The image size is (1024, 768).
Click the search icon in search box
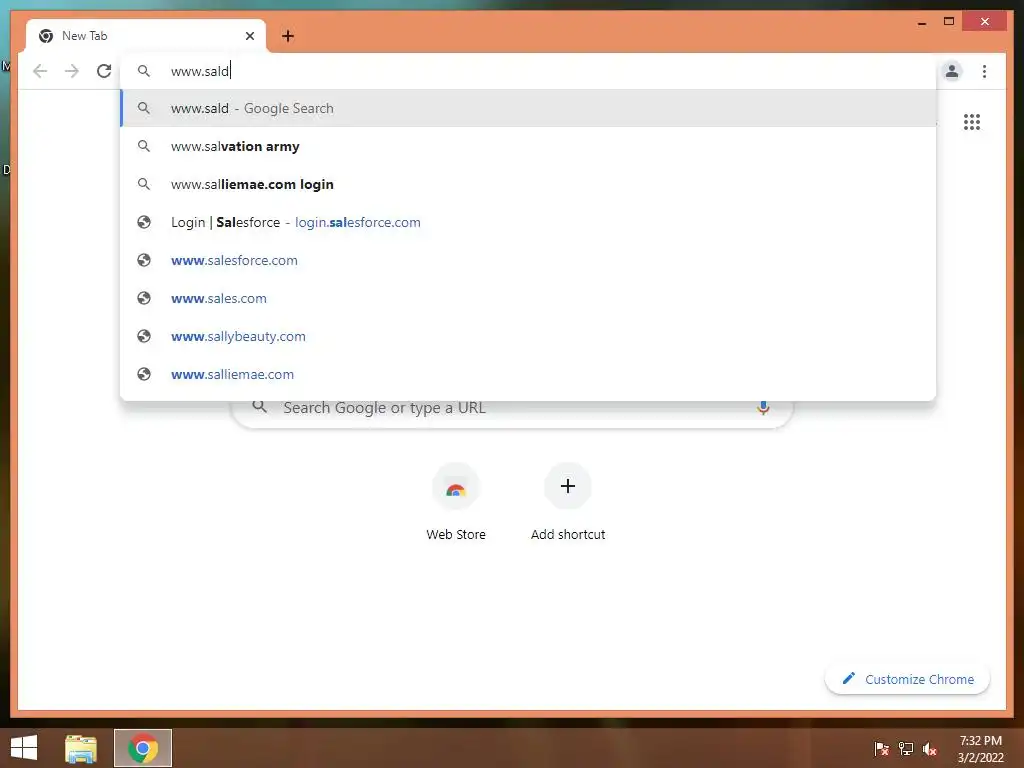(259, 408)
